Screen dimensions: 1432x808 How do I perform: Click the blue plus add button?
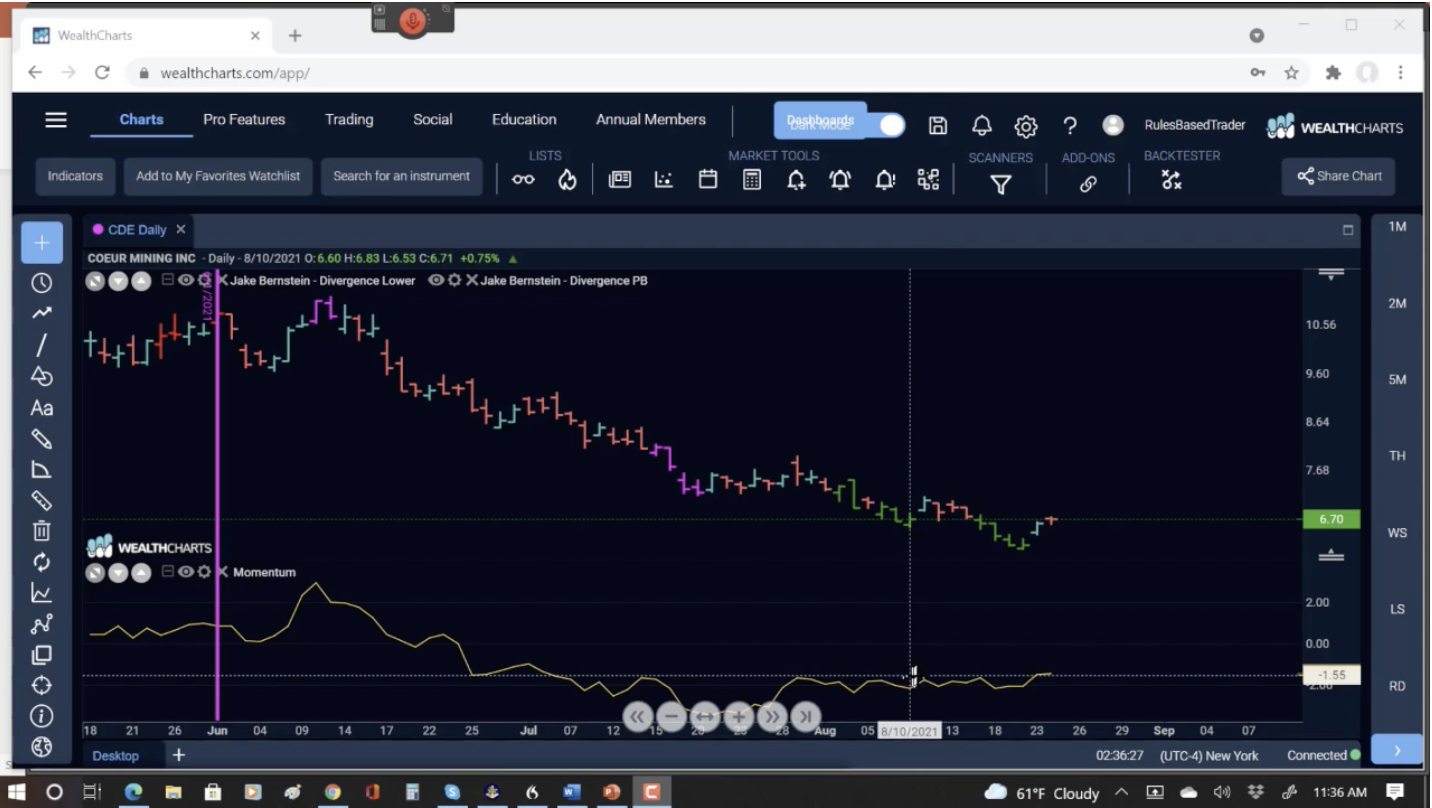tap(42, 243)
